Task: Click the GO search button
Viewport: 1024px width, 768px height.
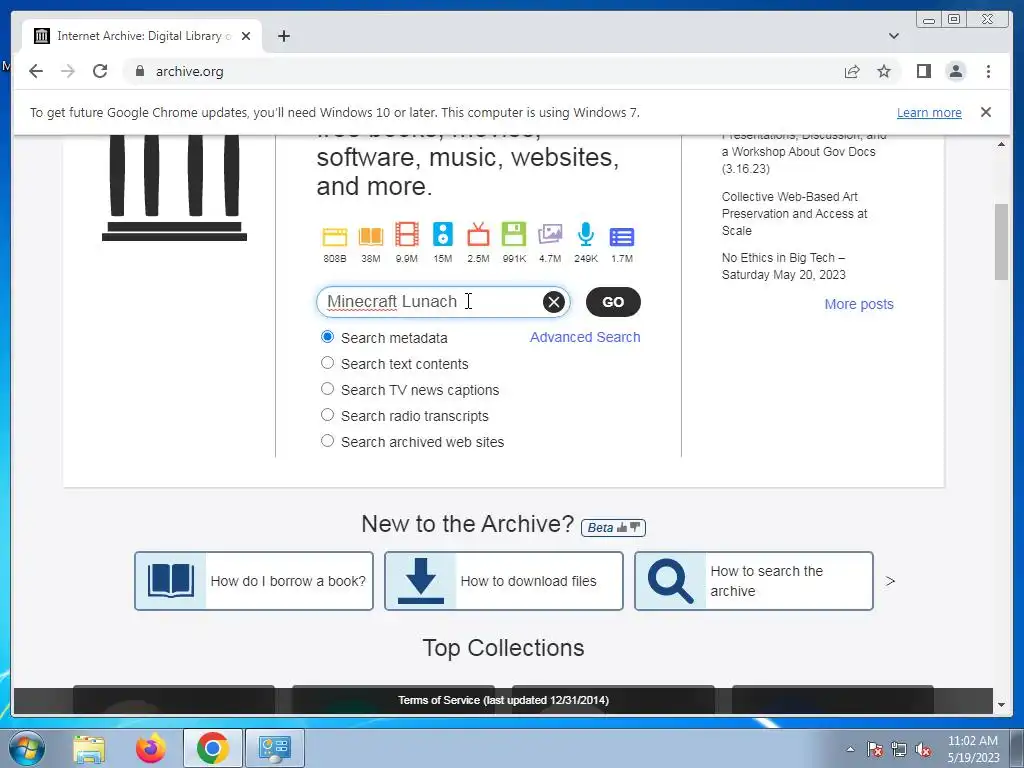Action: coord(613,302)
